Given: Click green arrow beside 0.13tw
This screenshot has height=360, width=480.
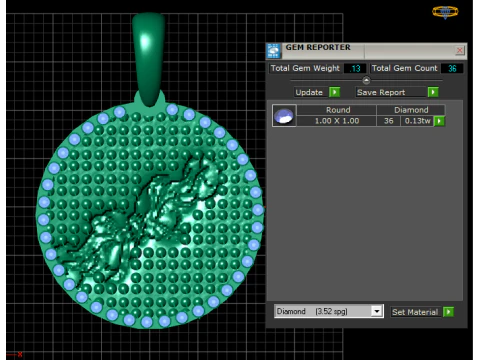Looking at the screenshot, I should click(439, 121).
